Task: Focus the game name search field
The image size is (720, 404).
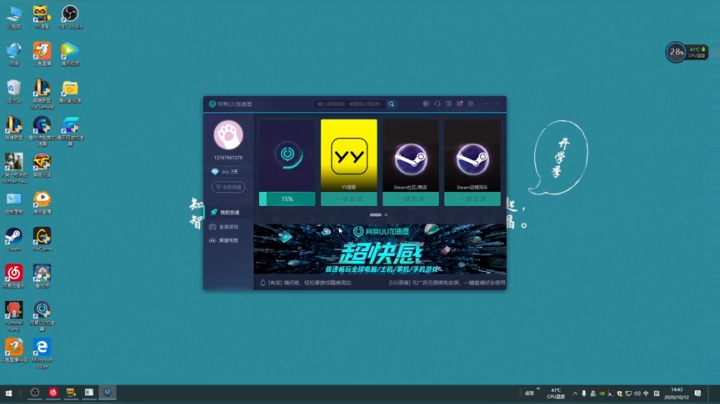Action: pos(350,104)
